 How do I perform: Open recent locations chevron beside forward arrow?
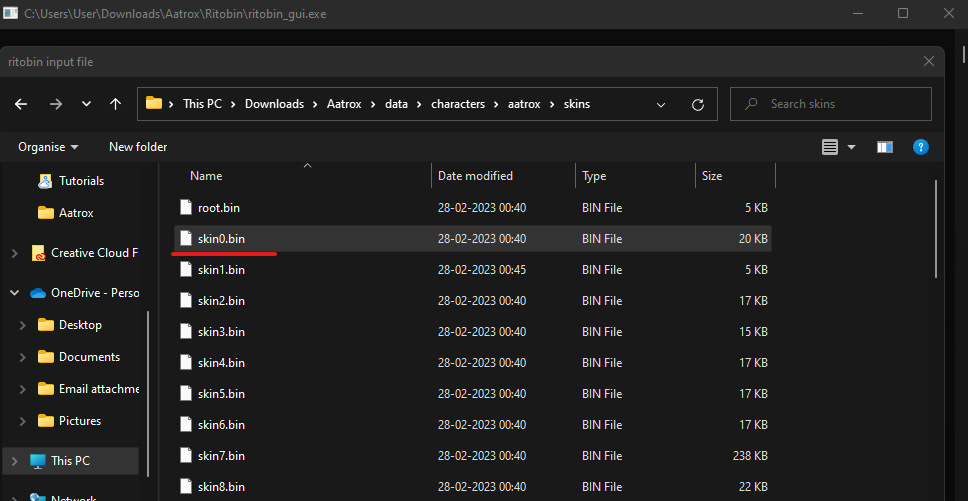pos(86,104)
